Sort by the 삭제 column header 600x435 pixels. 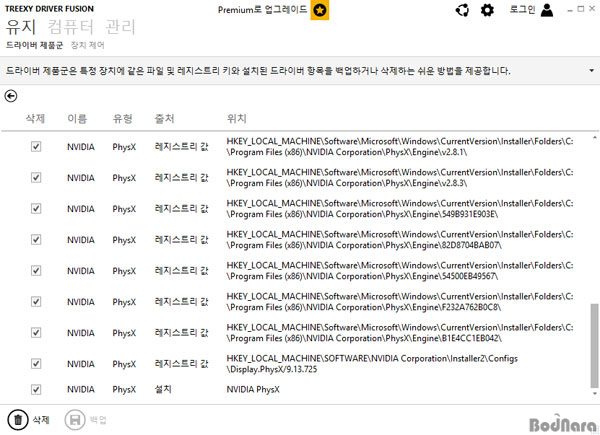35,119
